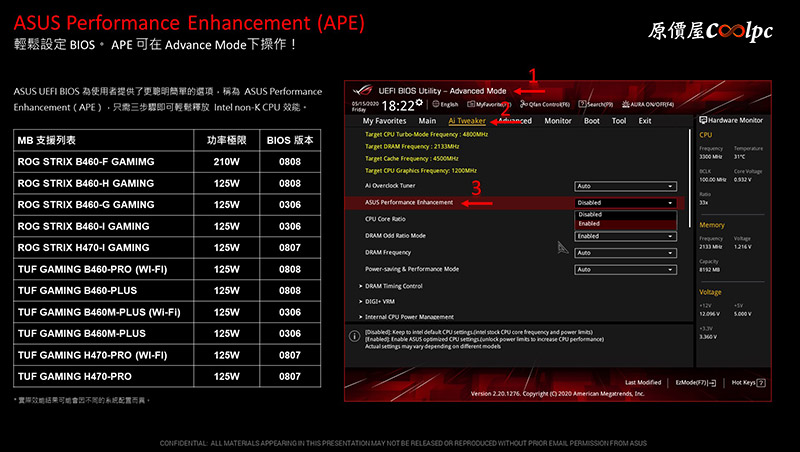Go to the Advanced tab
Screen dimensions: 800x452
[x=515, y=121]
